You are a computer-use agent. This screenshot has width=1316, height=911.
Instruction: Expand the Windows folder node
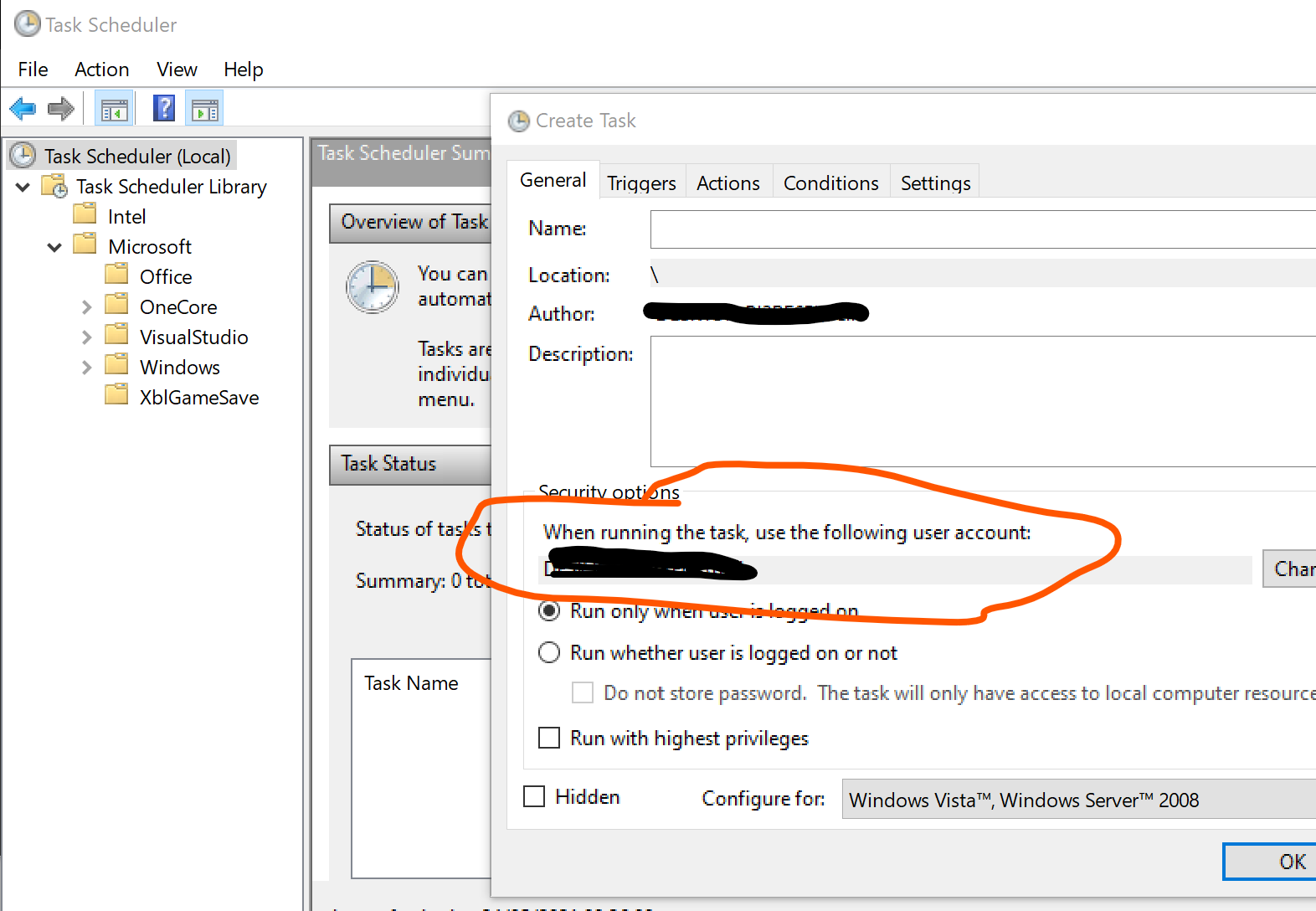(86, 368)
